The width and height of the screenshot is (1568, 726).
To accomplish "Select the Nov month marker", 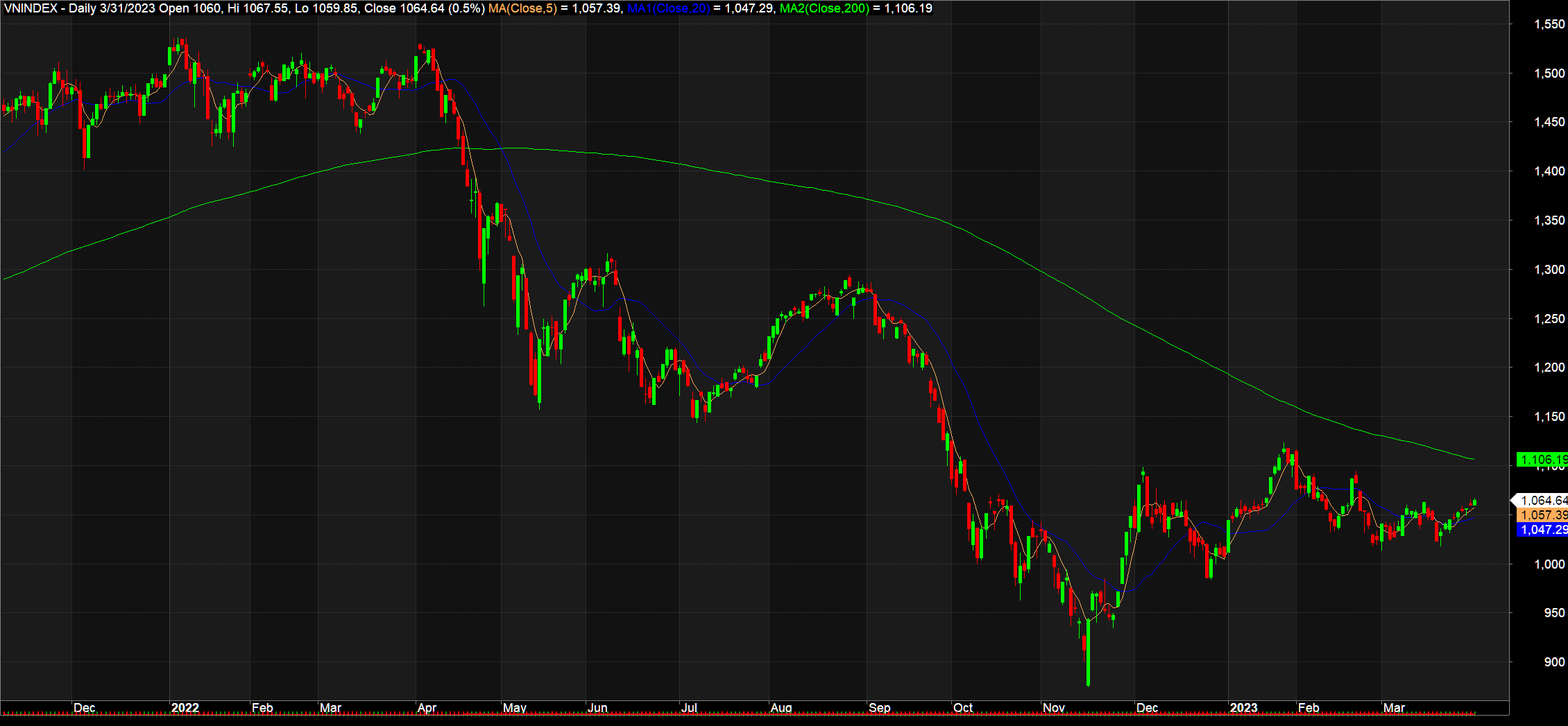I will click(1053, 708).
